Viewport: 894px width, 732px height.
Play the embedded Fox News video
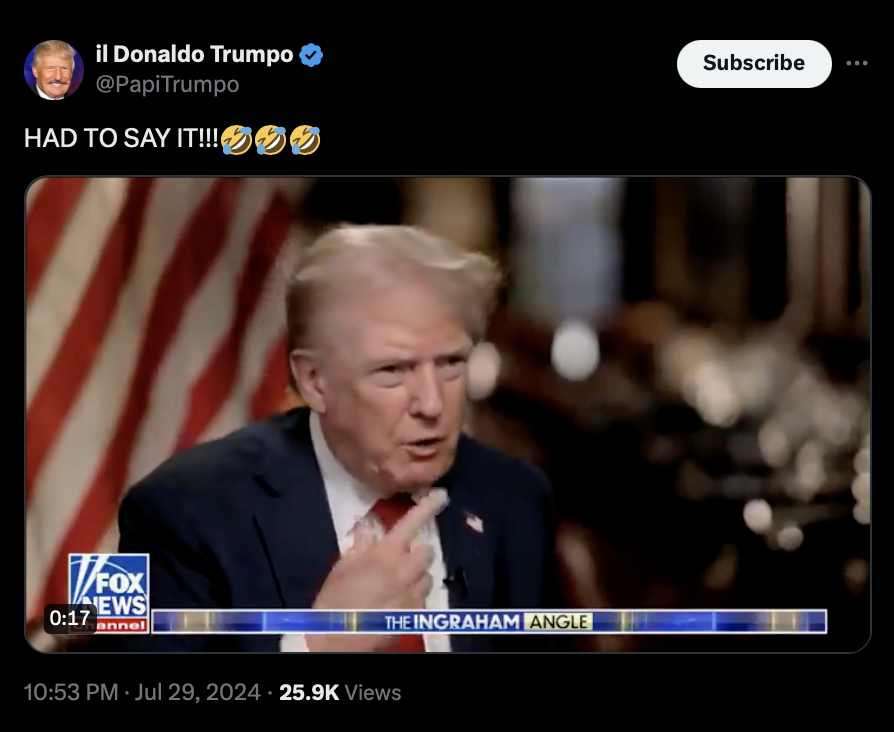pyautogui.click(x=448, y=414)
